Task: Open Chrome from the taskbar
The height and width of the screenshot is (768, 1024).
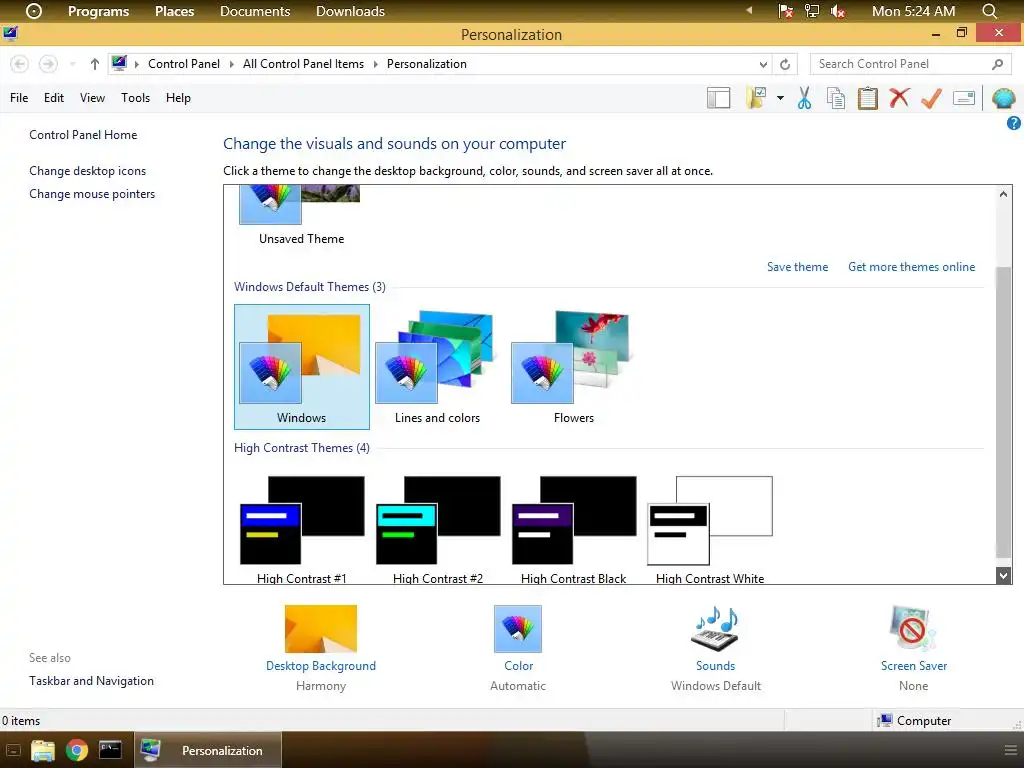Action: tap(76, 750)
